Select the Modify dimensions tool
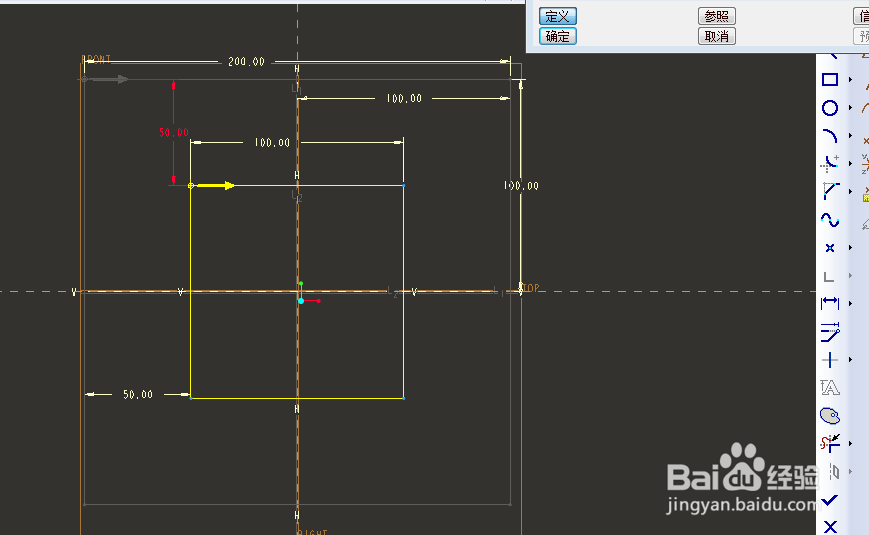Viewport: 869px width, 535px height. click(x=830, y=332)
